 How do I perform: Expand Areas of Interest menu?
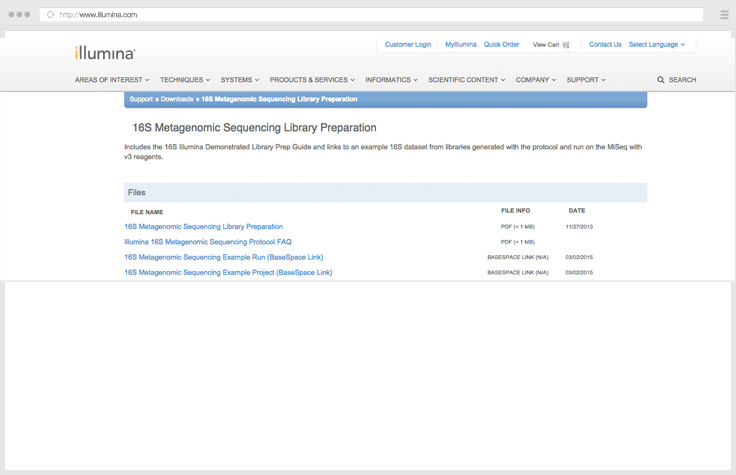pyautogui.click(x=111, y=80)
